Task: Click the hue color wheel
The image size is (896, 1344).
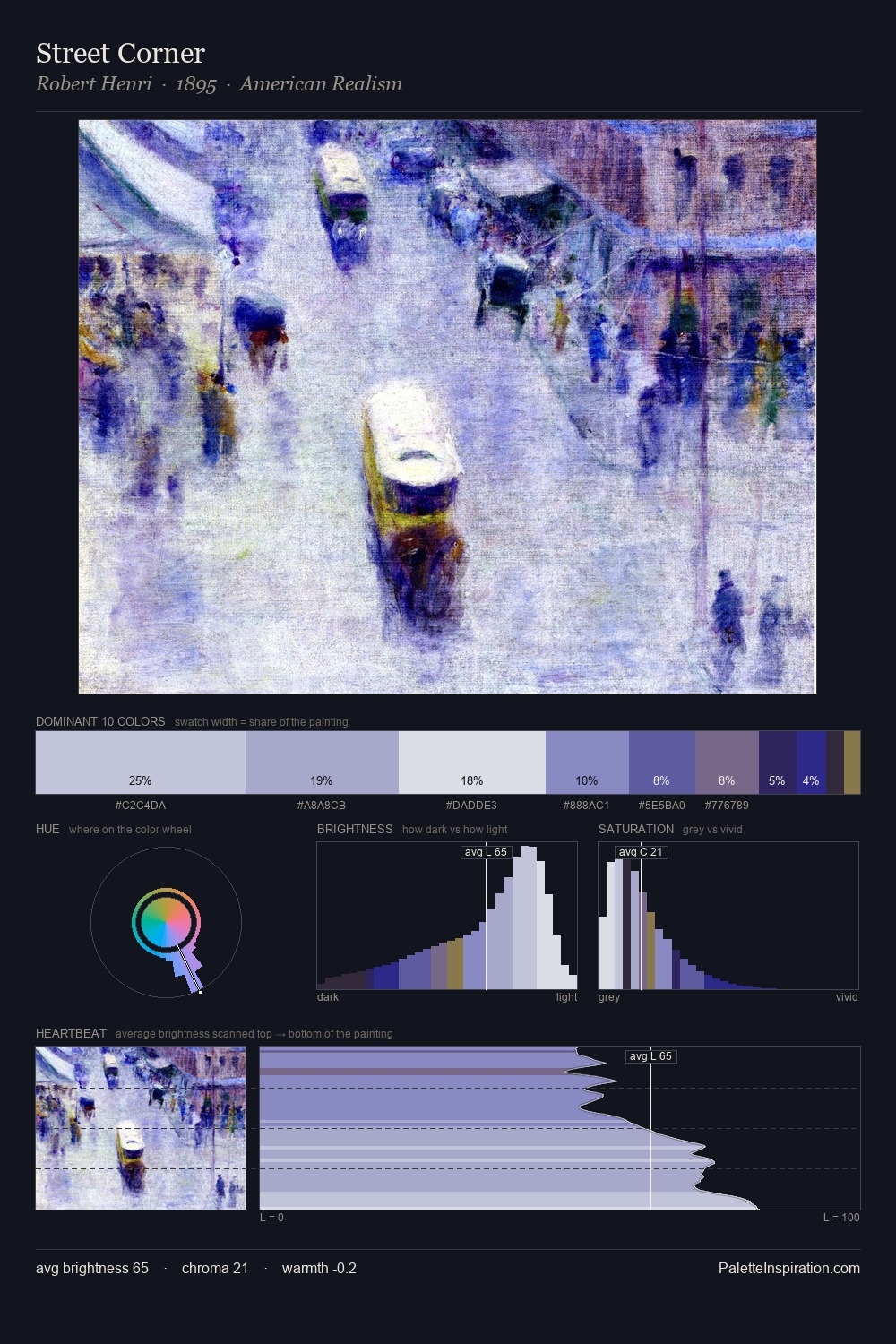Action: pyautogui.click(x=166, y=922)
